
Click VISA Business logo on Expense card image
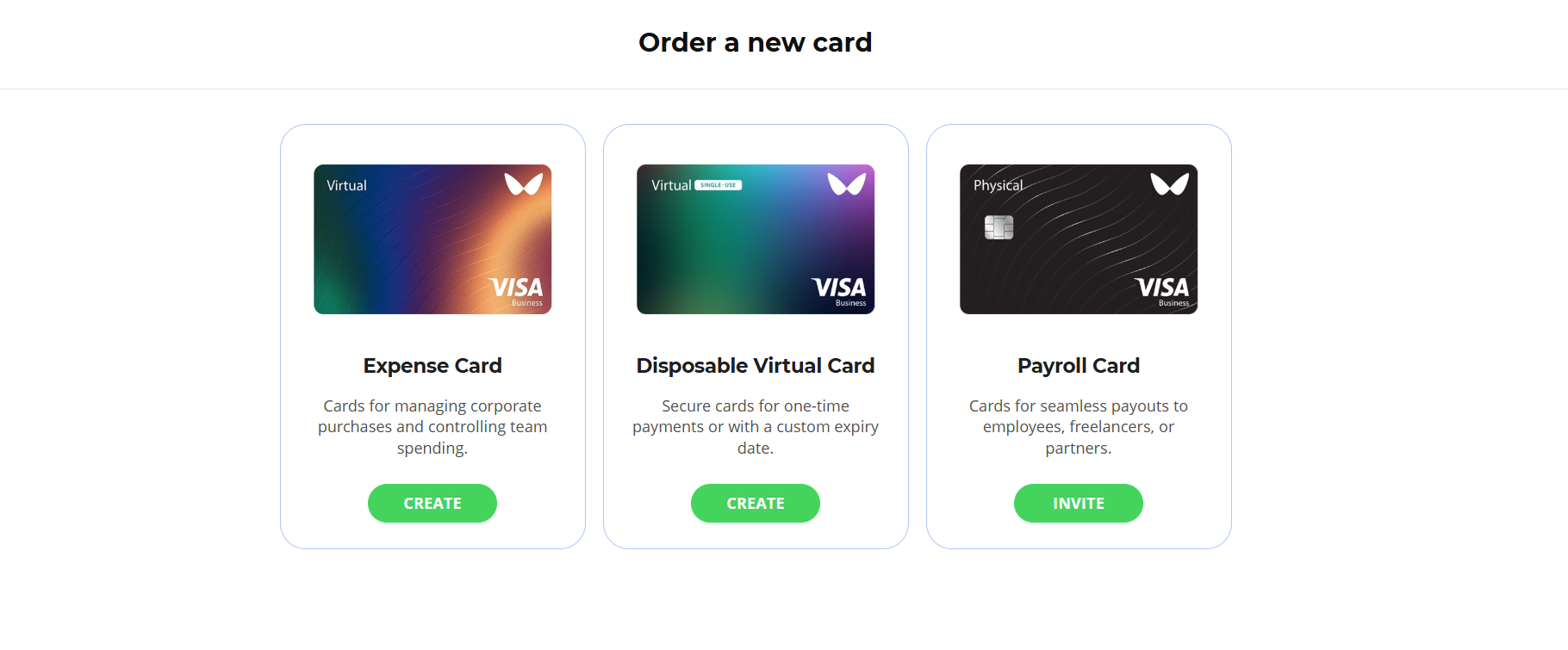tap(516, 291)
